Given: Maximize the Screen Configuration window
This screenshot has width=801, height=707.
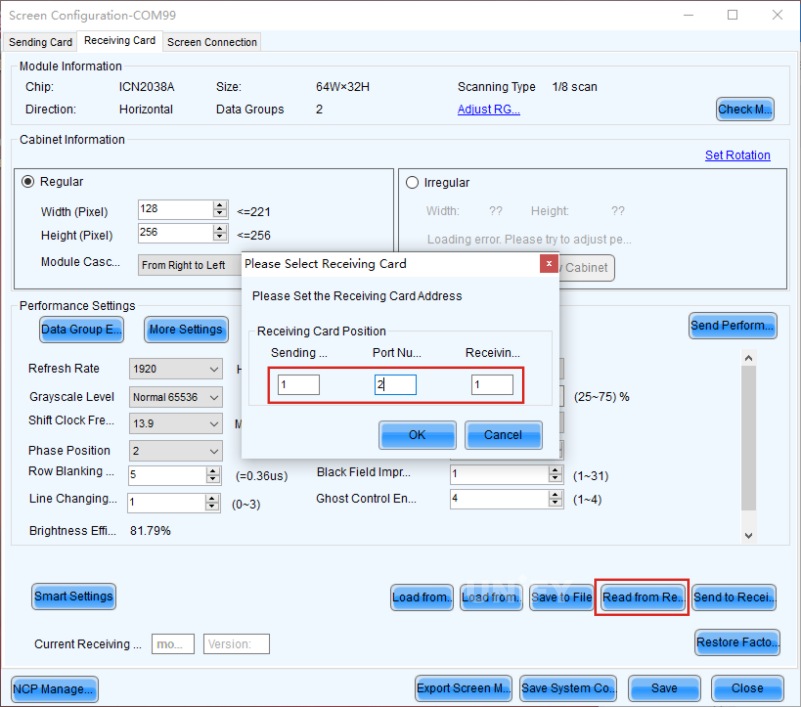Looking at the screenshot, I should tap(733, 15).
